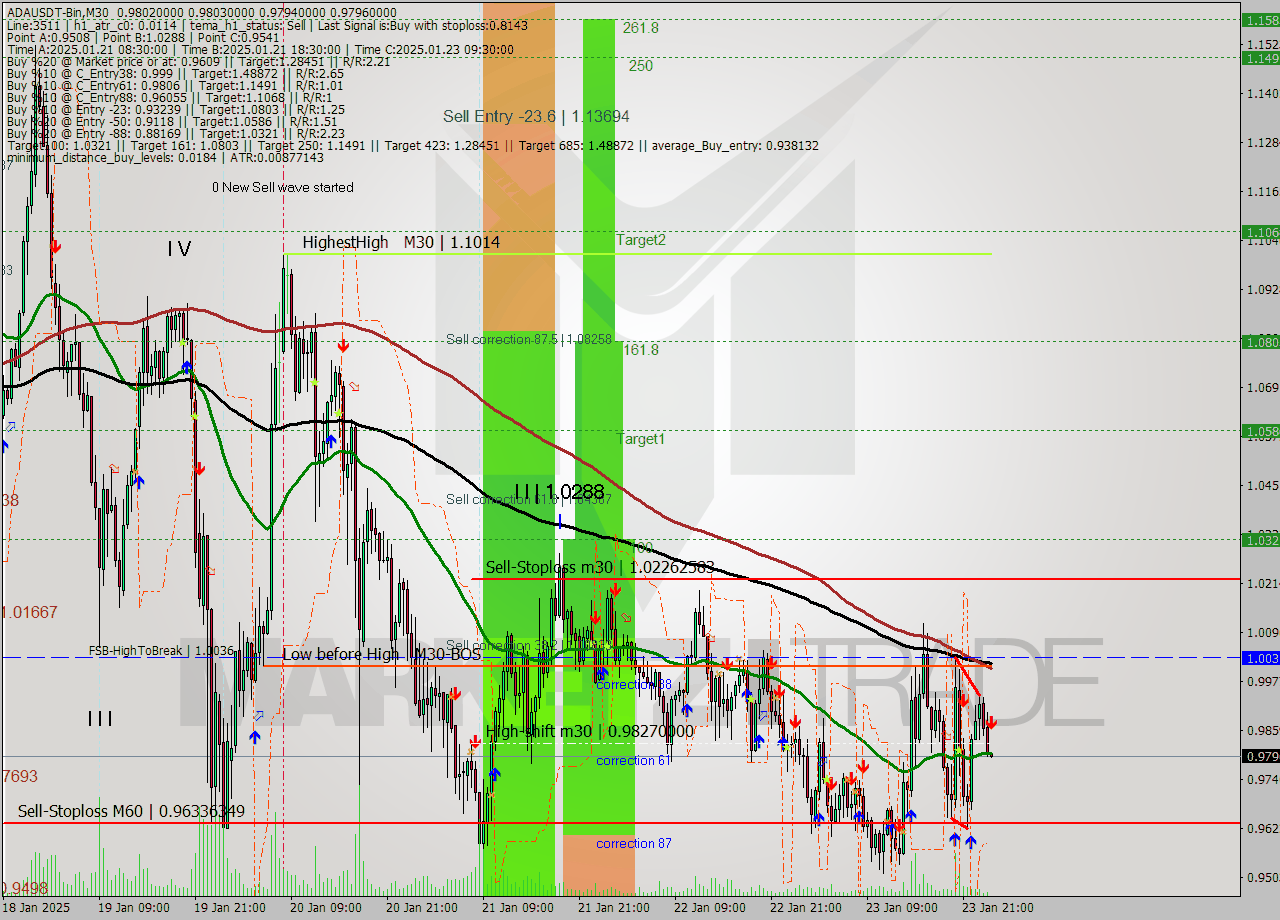Click the '23 Jan 09:00' time label
The height and width of the screenshot is (920, 1280).
click(902, 908)
